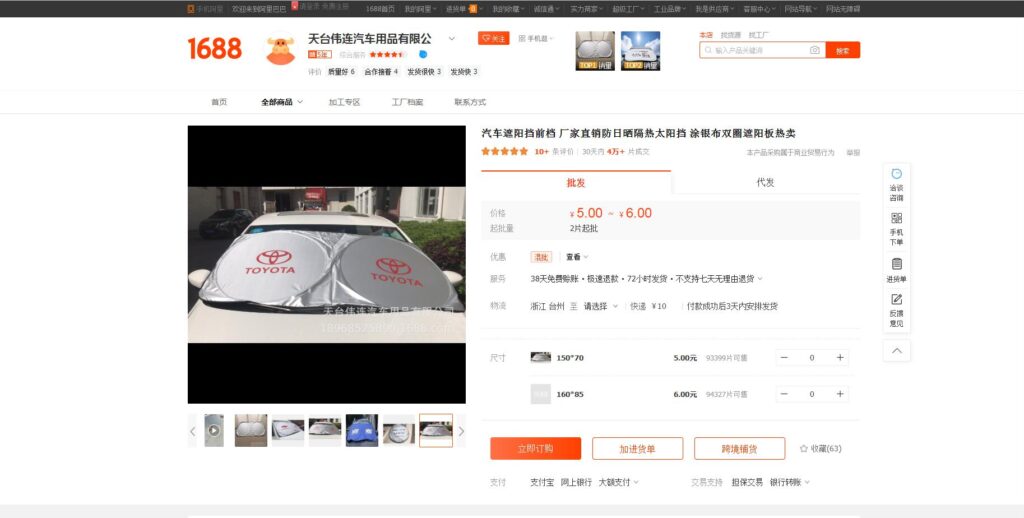Click the 160*85 size swatch image

tap(541, 394)
